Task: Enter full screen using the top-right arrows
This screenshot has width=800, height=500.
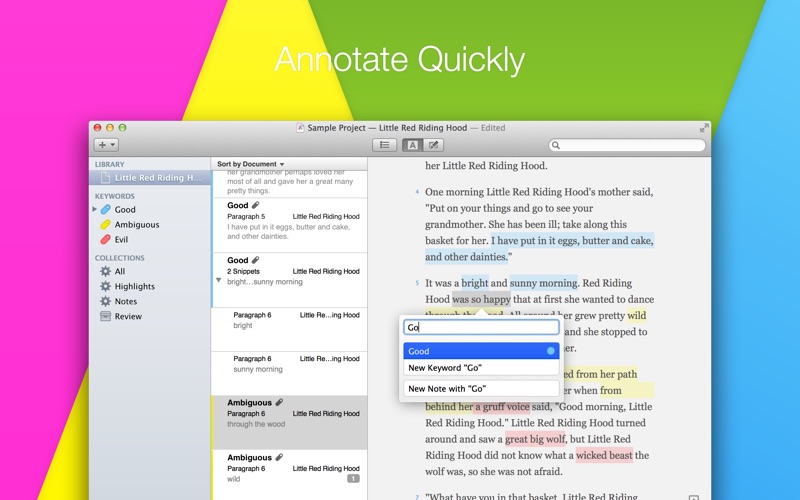Action: click(x=704, y=128)
